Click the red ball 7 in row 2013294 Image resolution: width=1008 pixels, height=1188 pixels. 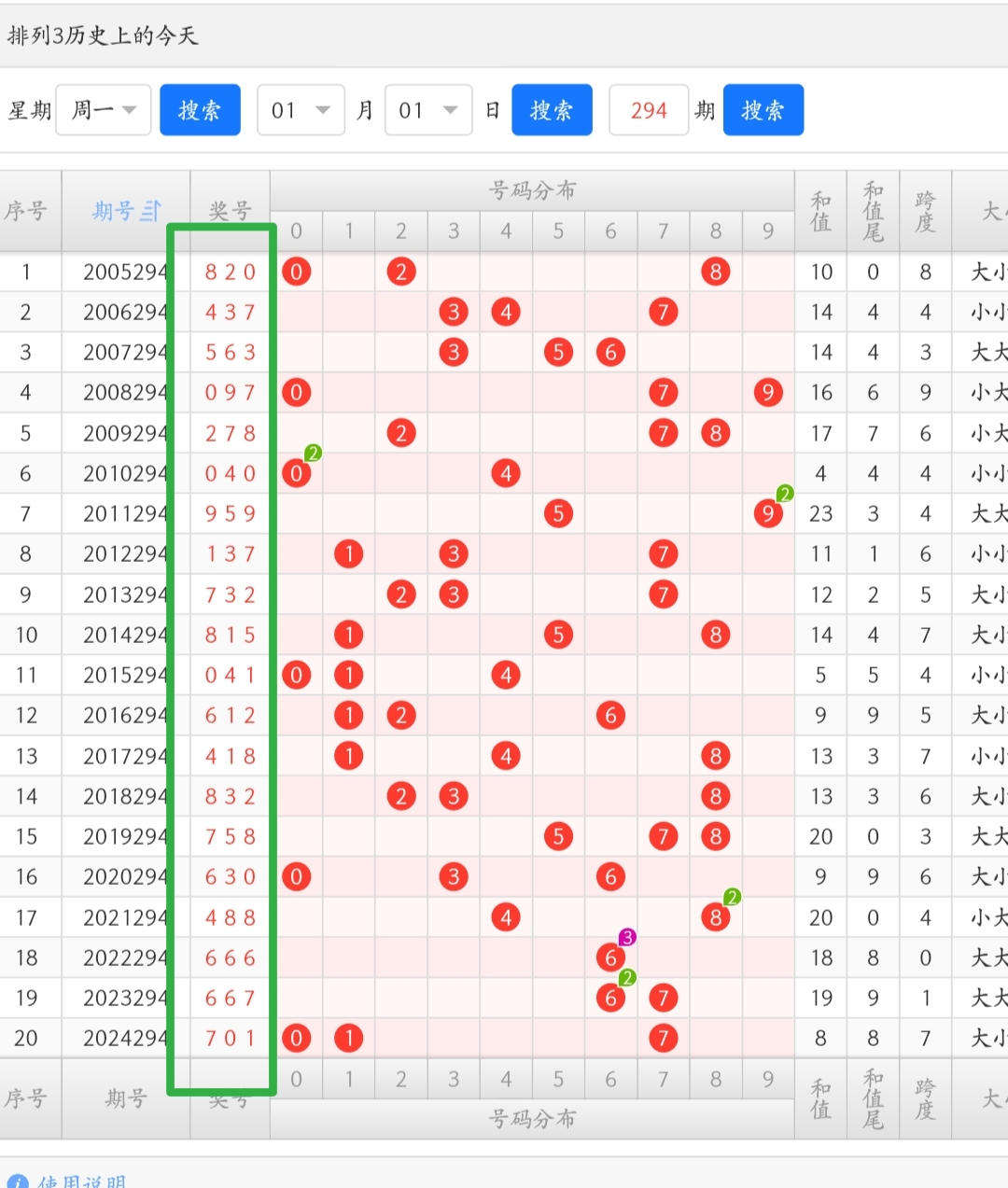click(663, 594)
